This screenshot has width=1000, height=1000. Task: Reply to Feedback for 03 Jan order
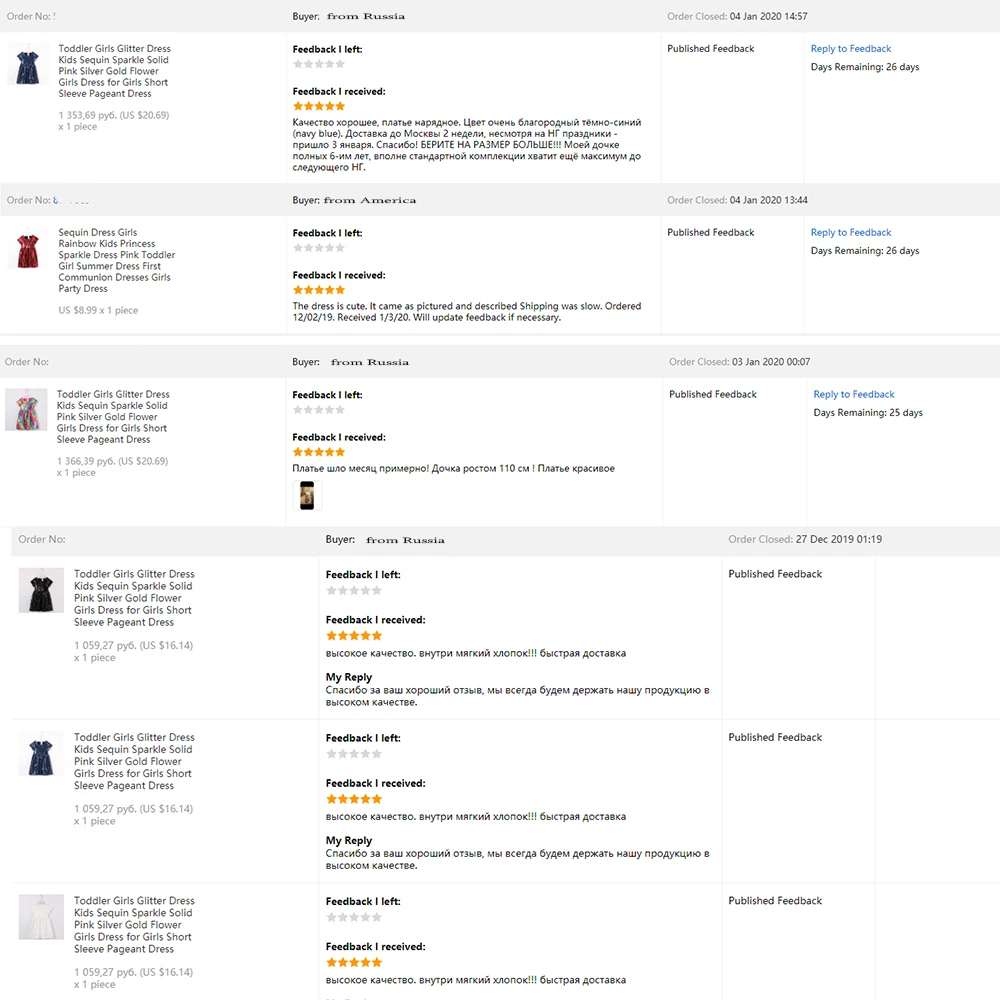pos(853,394)
